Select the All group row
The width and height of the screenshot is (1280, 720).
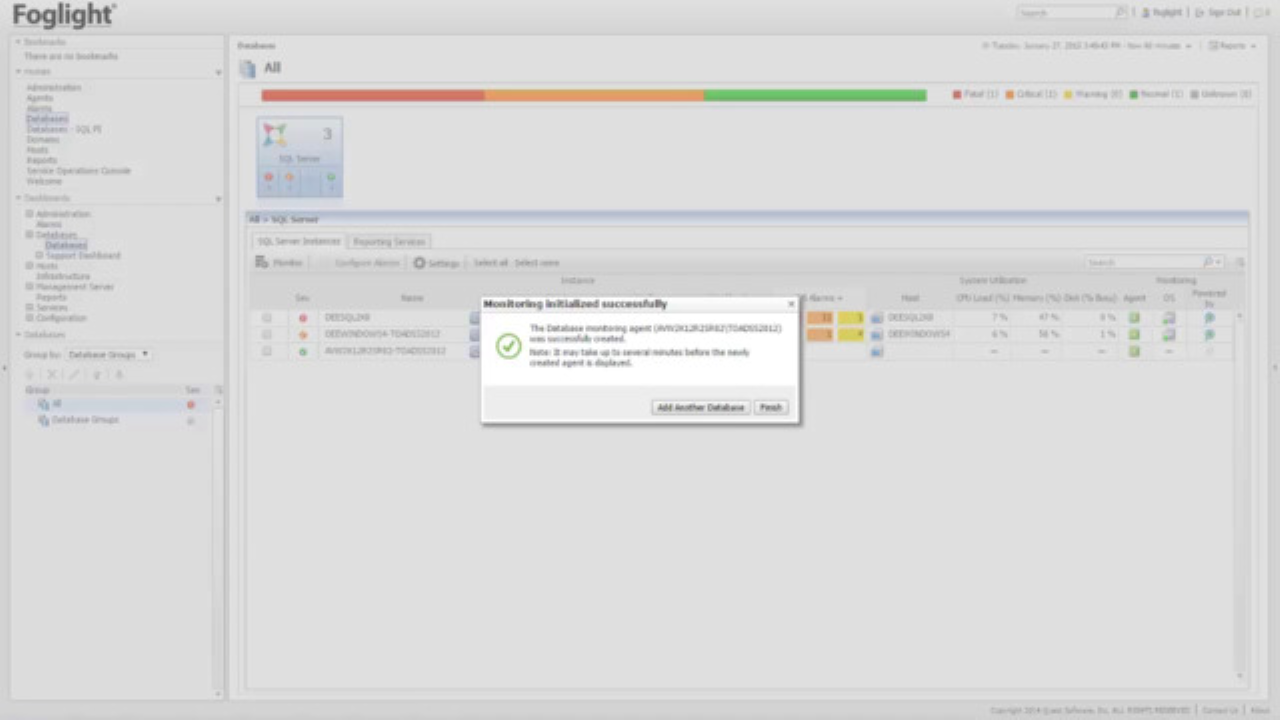[118, 404]
